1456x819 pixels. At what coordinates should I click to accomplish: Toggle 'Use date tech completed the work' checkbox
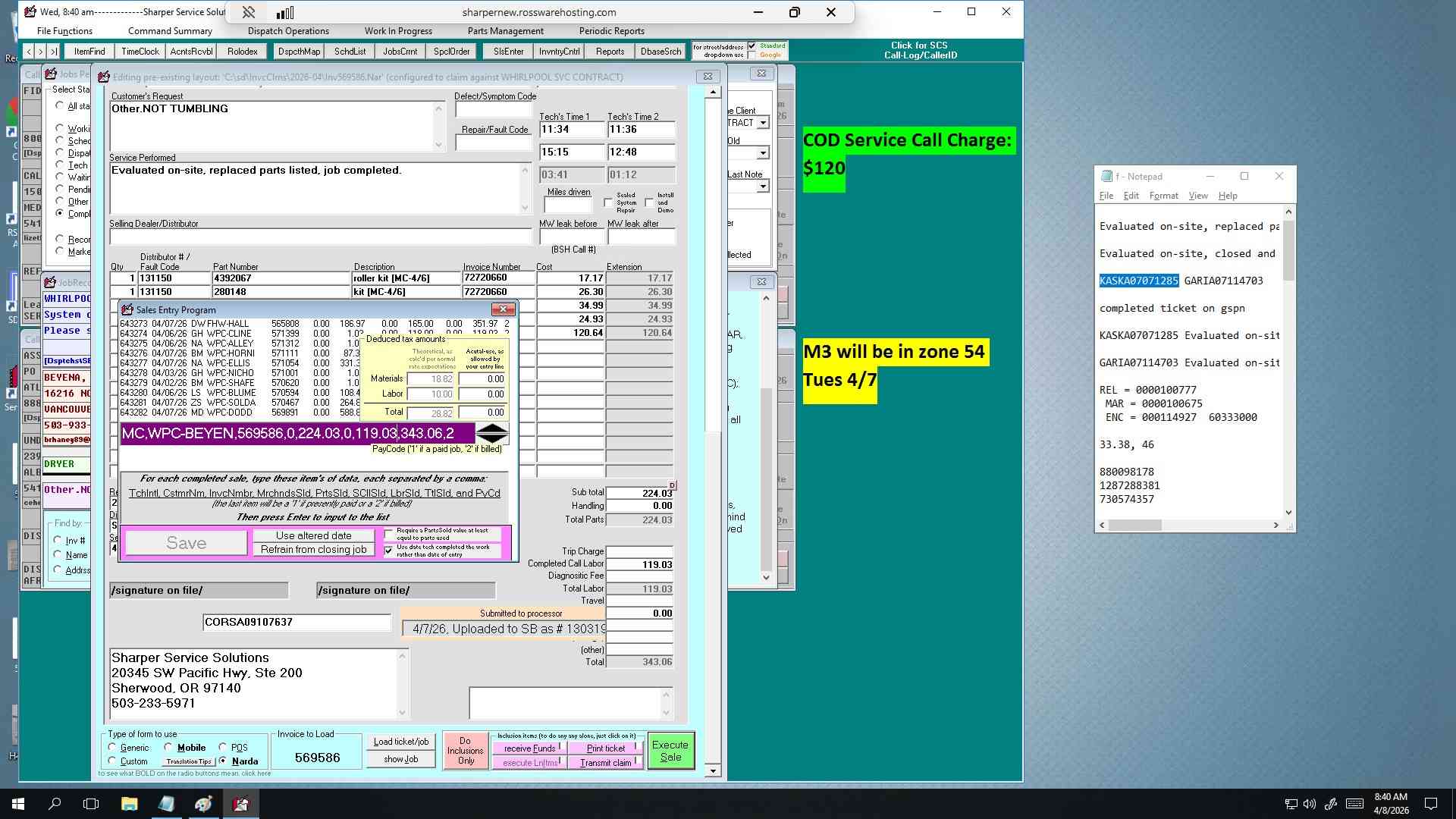click(x=389, y=551)
